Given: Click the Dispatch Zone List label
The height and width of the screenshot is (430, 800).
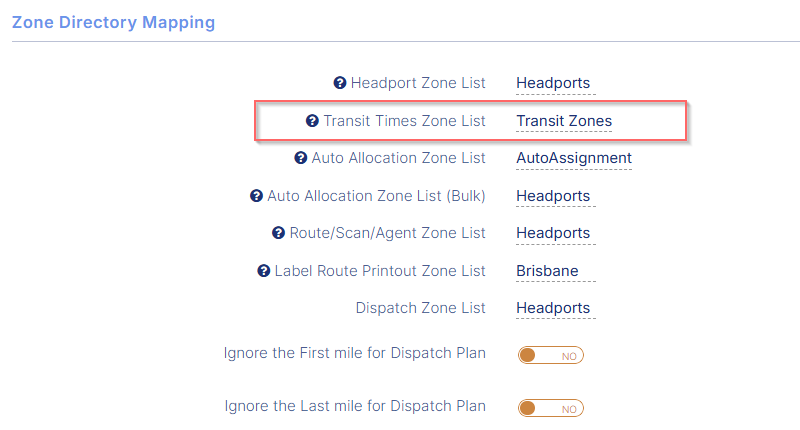Looking at the screenshot, I should (x=421, y=308).
